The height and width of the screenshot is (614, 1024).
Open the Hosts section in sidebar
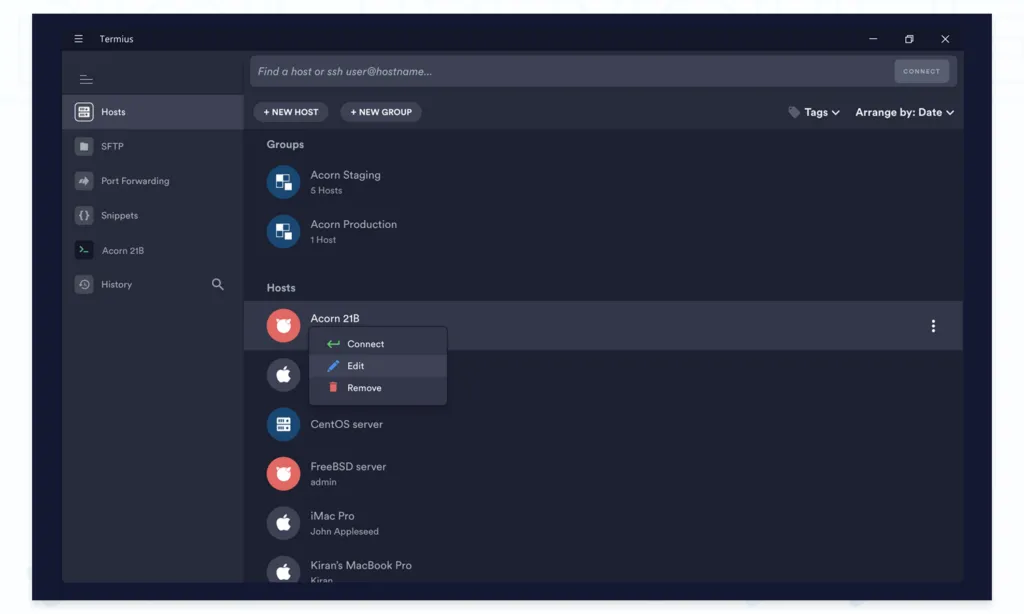(153, 112)
